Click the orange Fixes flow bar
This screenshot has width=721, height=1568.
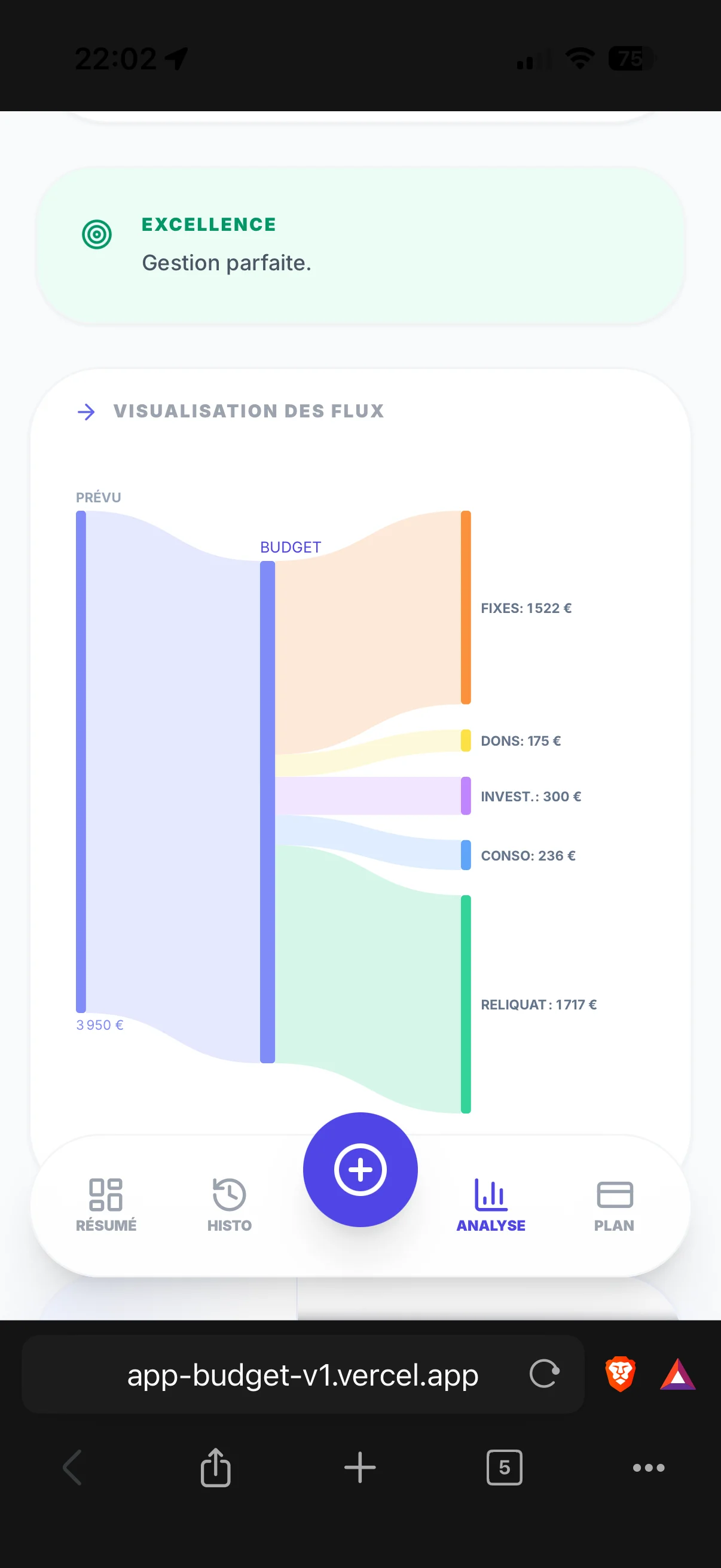coord(466,608)
